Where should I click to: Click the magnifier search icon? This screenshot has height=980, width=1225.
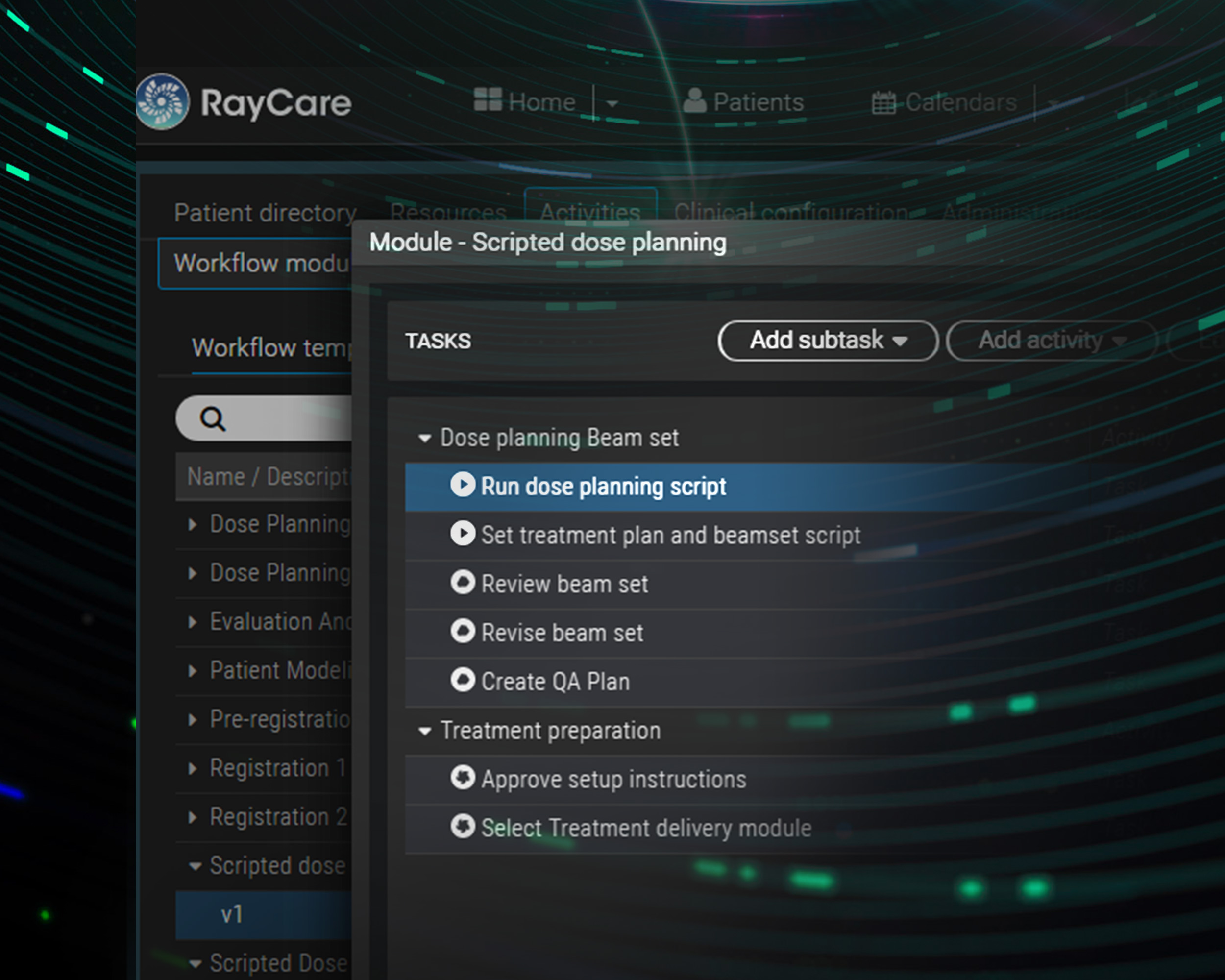point(213,419)
